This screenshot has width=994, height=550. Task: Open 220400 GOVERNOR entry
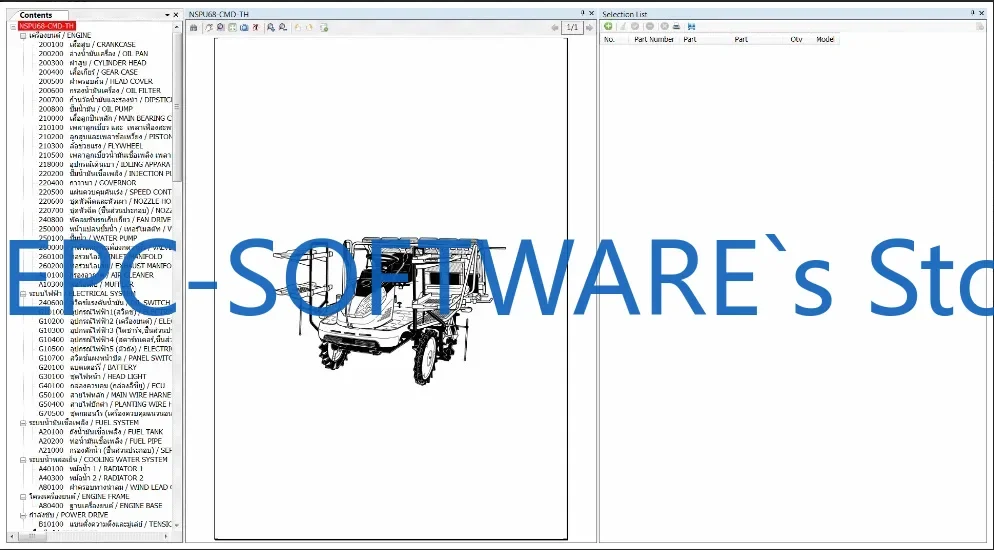[87, 182]
